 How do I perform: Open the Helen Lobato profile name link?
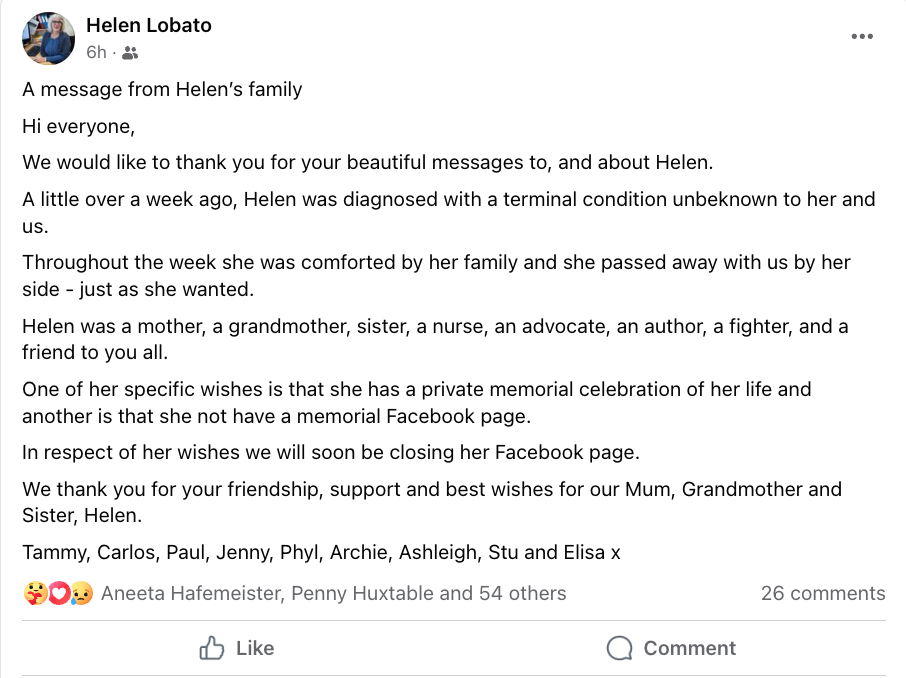149,26
